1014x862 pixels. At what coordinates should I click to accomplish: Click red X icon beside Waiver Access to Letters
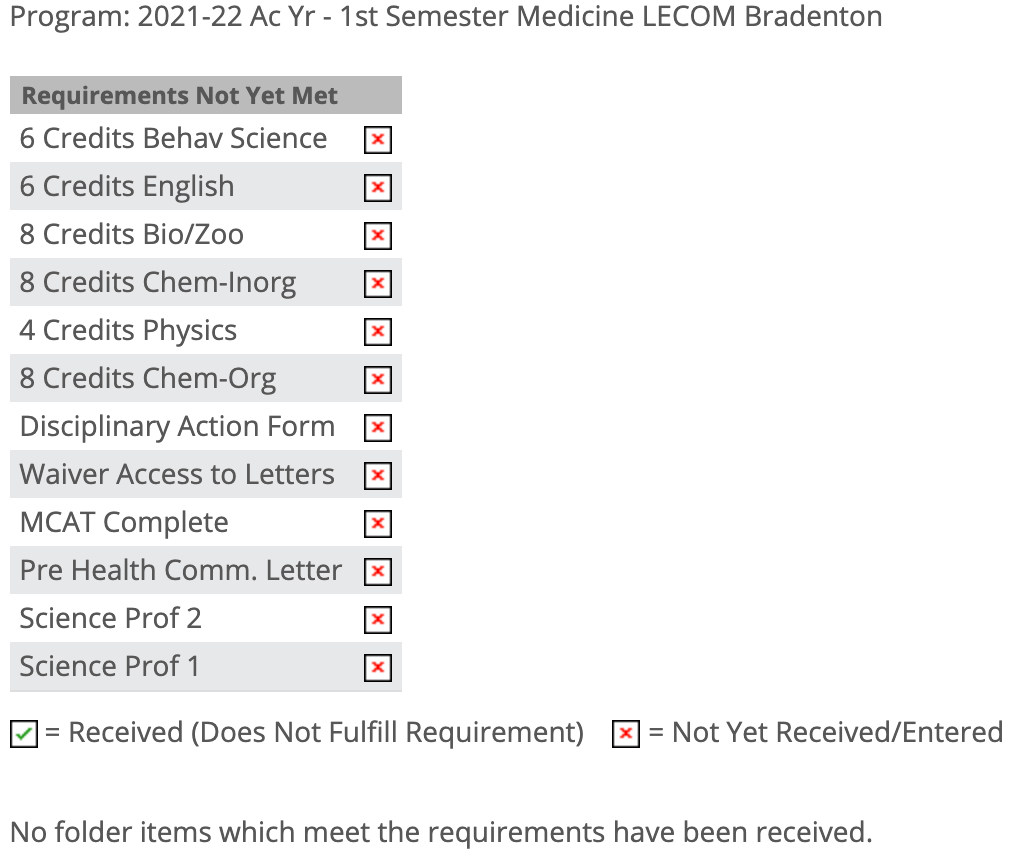[377, 476]
